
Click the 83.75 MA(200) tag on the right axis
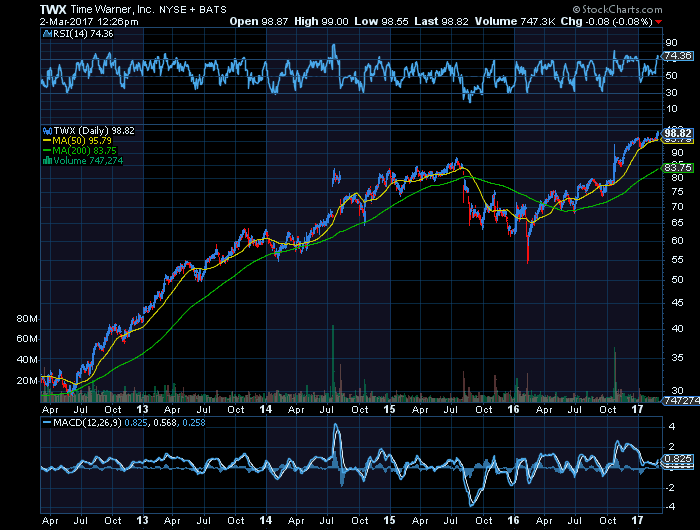click(x=677, y=167)
